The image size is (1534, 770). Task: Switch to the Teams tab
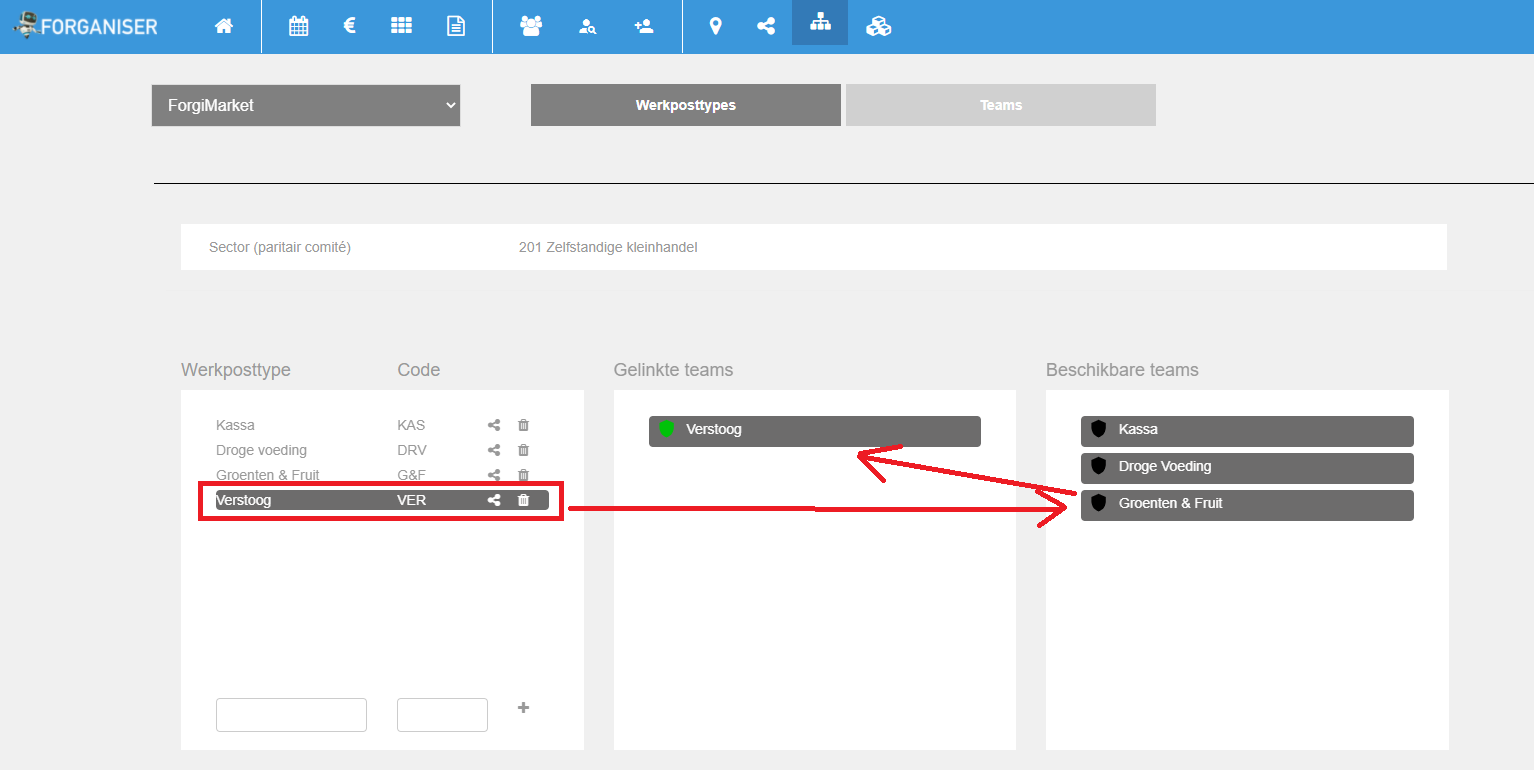(x=1000, y=105)
